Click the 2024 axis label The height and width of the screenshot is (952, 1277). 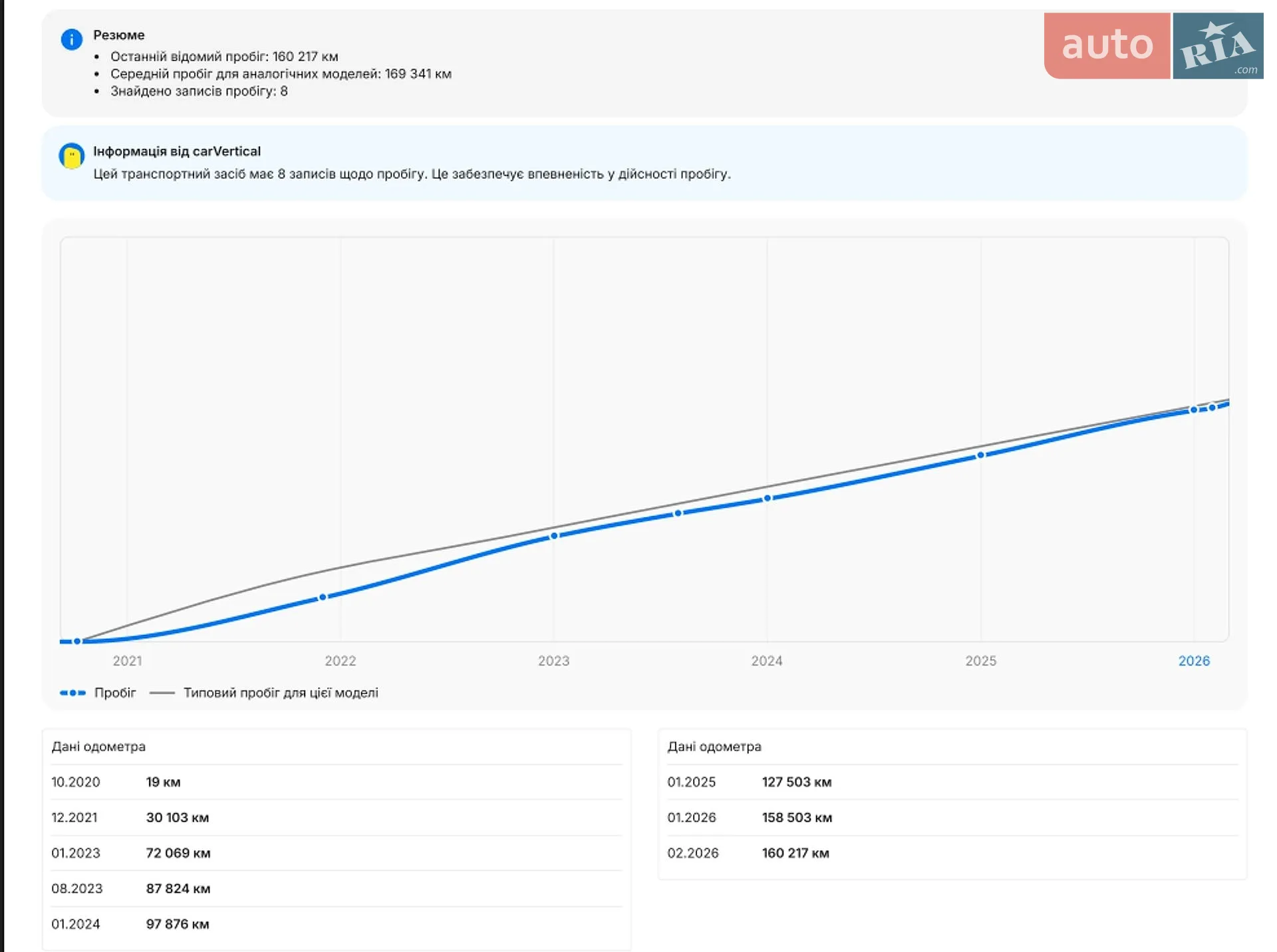point(767,661)
